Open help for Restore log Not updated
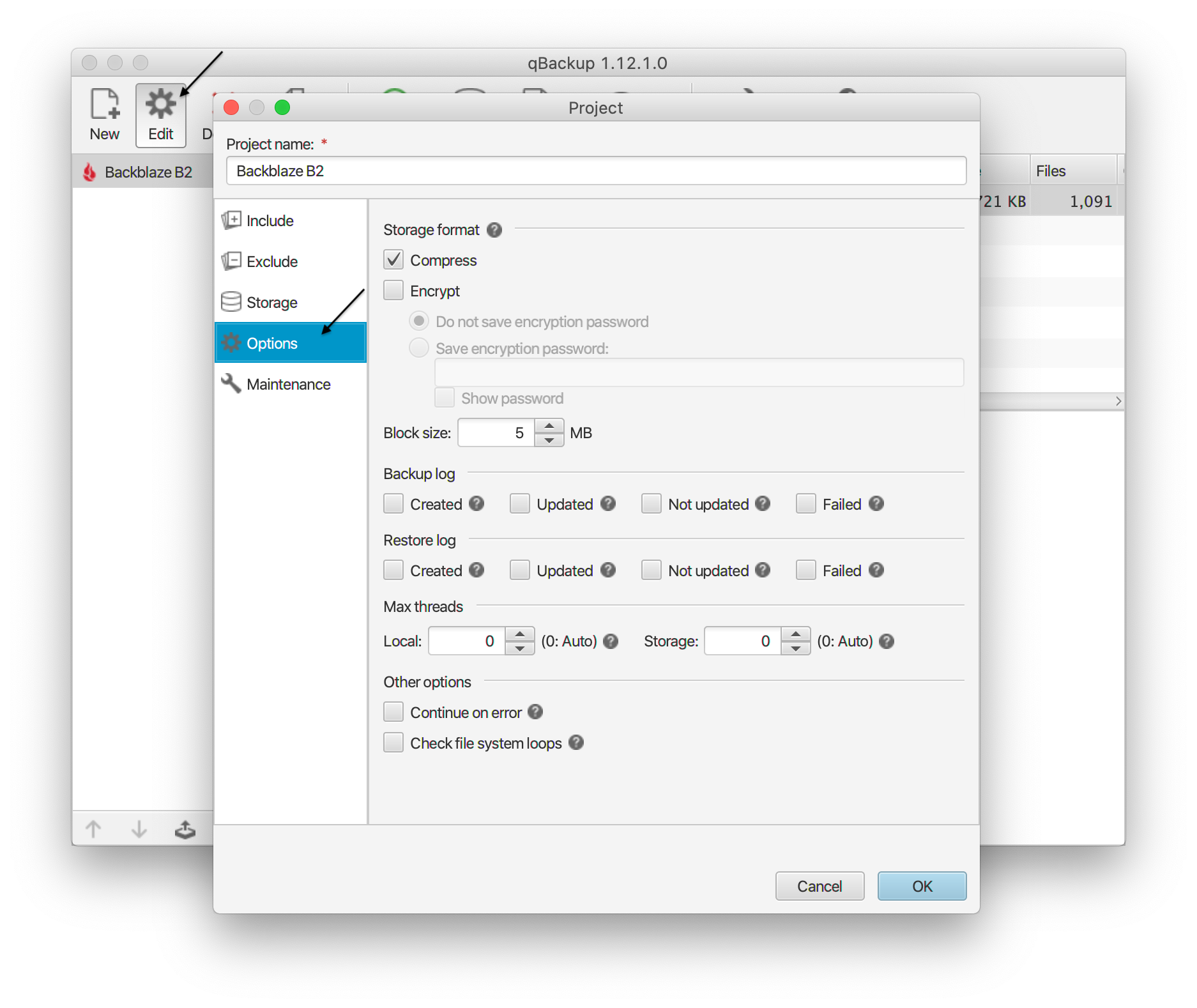This screenshot has width=1197, height=1008. pyautogui.click(x=763, y=570)
